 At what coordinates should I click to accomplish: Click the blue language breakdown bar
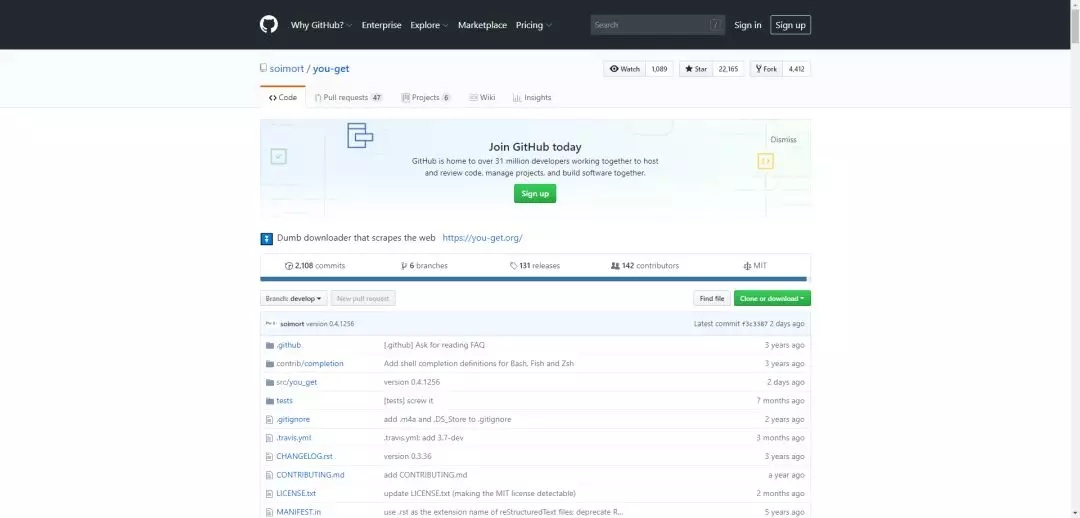point(533,279)
